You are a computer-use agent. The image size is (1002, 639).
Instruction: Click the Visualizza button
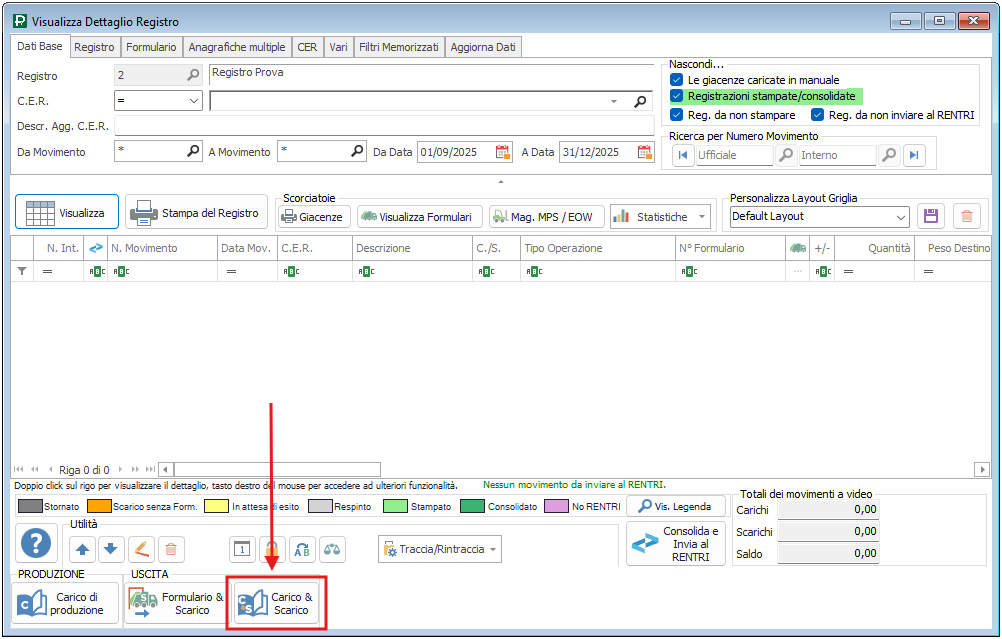tap(67, 213)
